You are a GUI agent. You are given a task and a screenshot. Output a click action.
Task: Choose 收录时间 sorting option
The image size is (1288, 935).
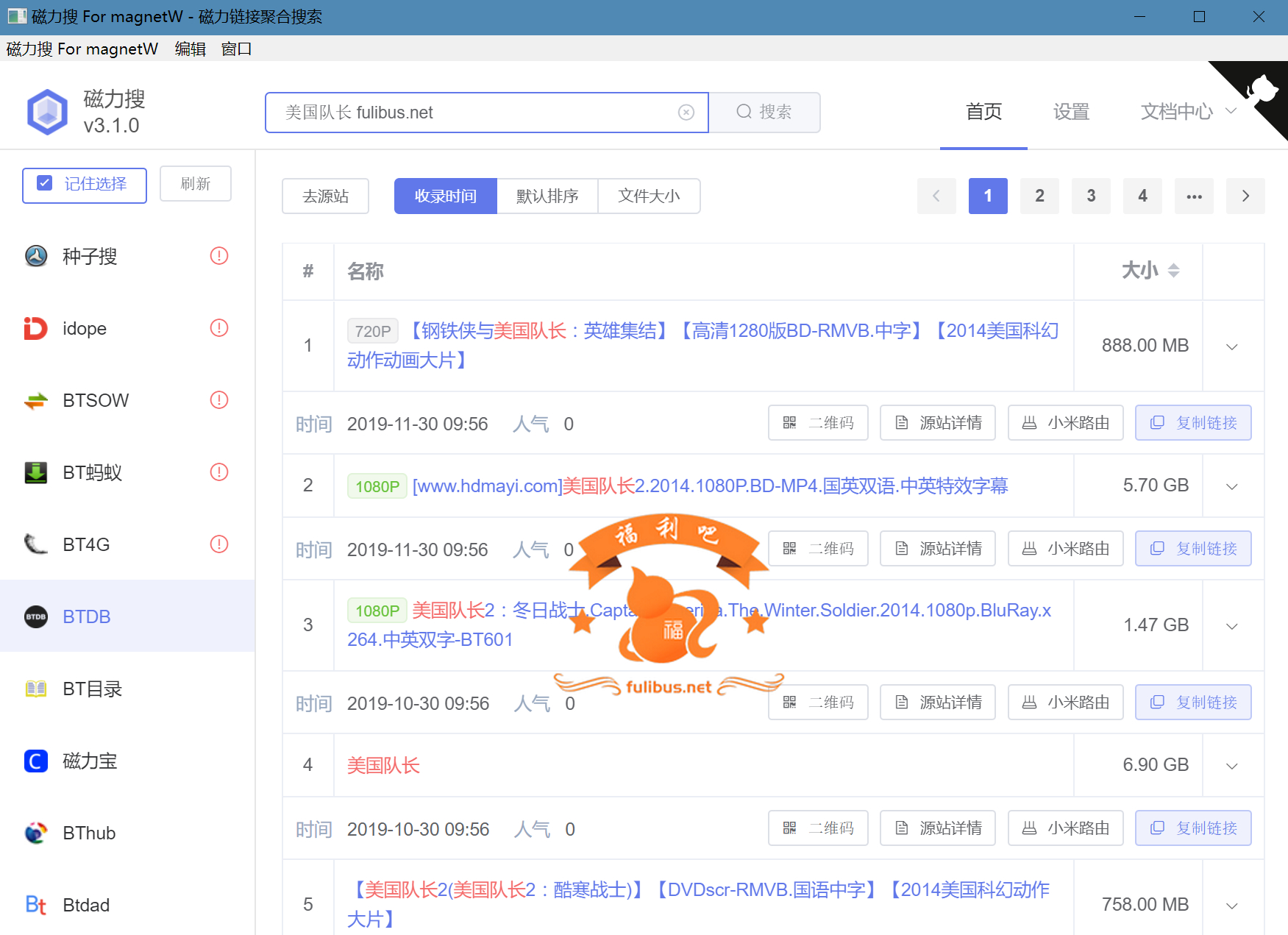(446, 196)
